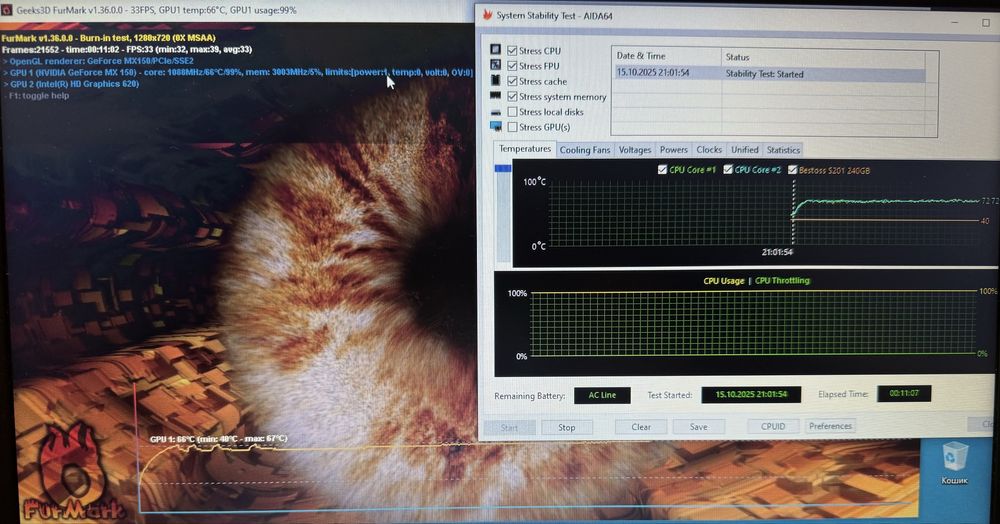
Task: Click the Status column header
Action: [x=823, y=57]
